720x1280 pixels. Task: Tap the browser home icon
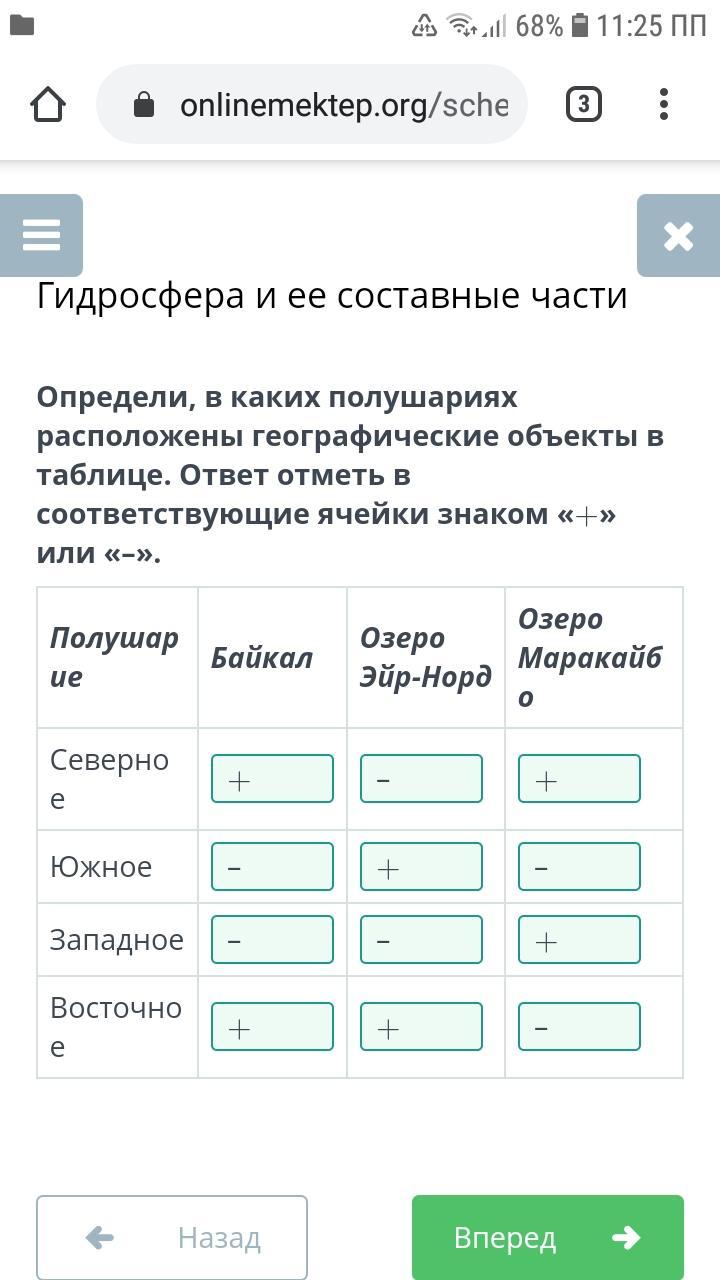[x=48, y=105]
